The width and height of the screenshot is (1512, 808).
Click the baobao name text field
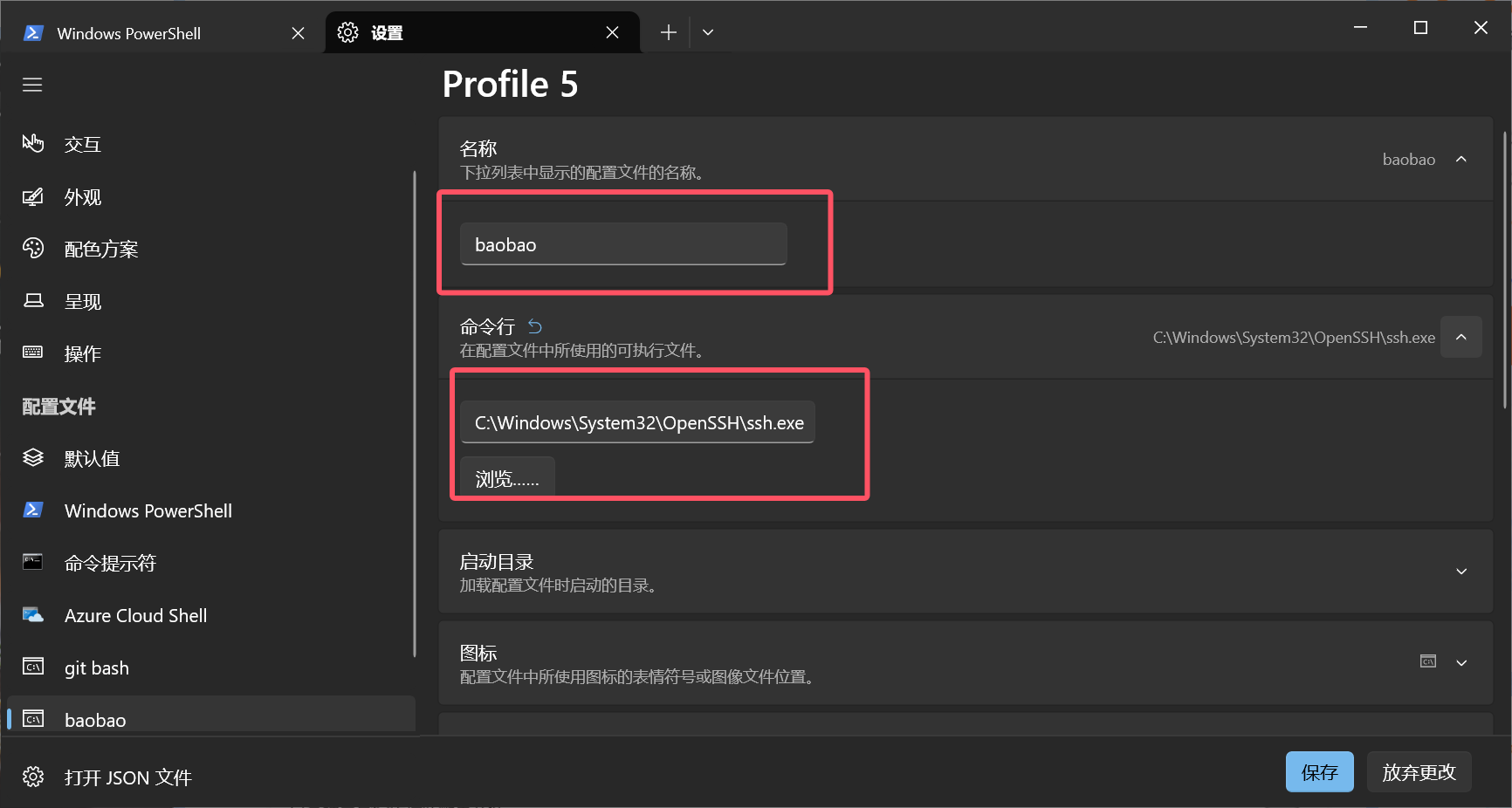tap(623, 245)
